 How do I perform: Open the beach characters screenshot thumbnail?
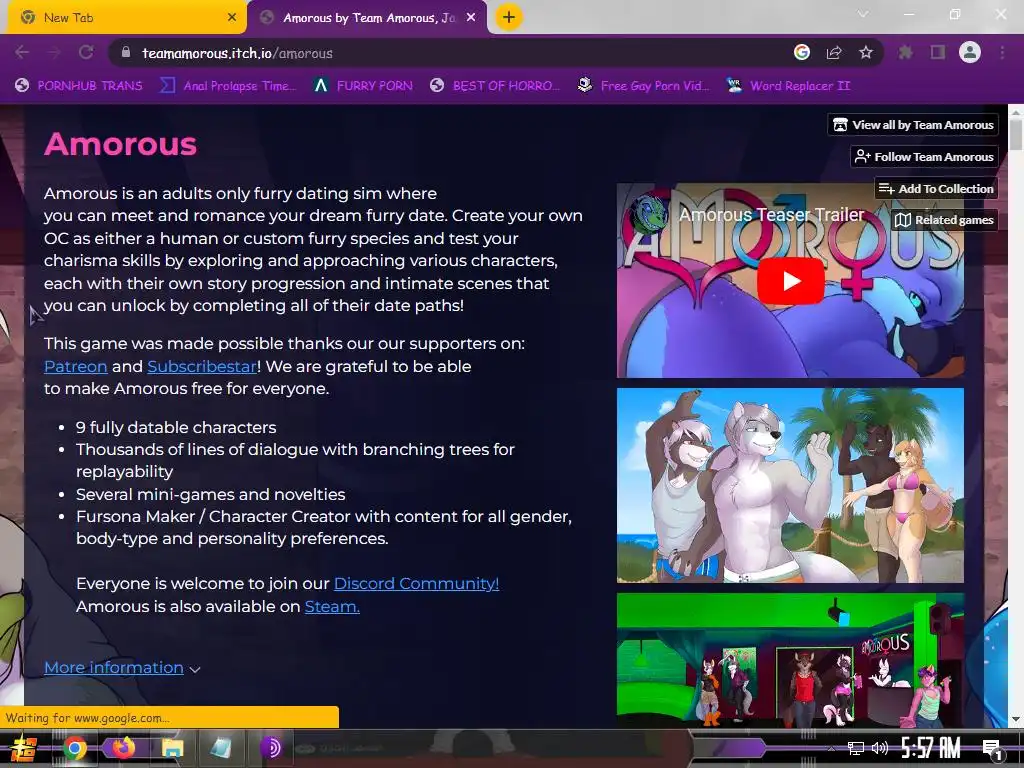(x=790, y=485)
